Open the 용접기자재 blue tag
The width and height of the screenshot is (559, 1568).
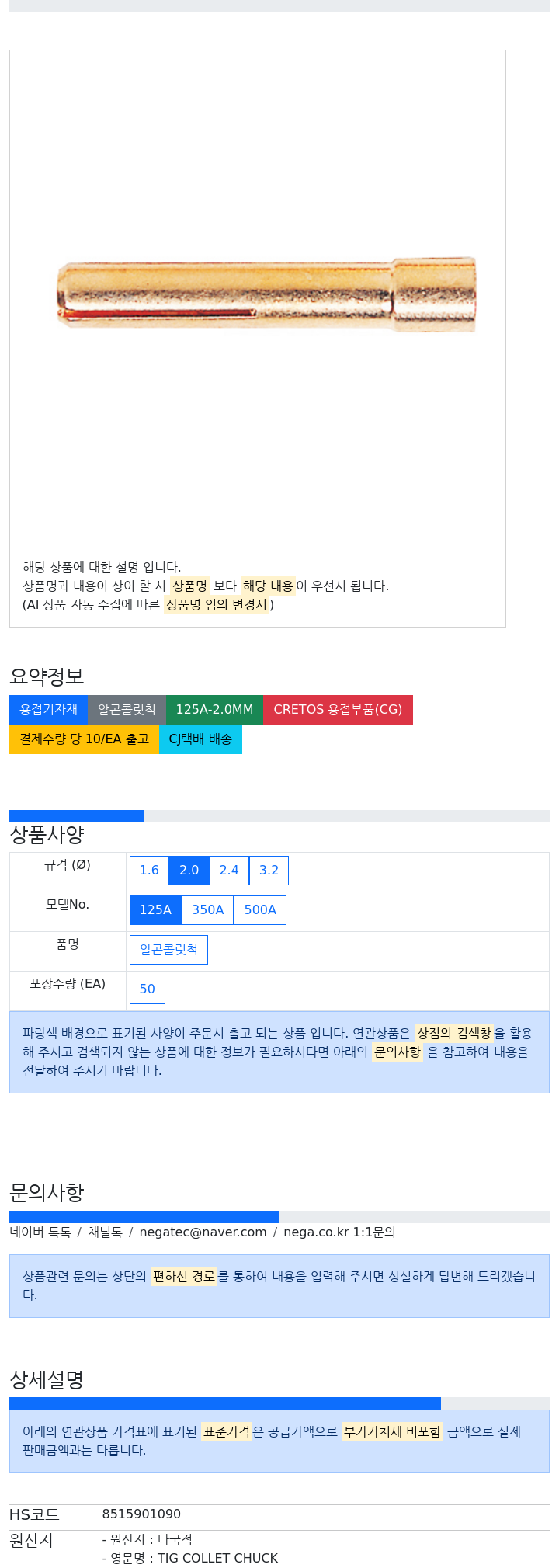click(x=49, y=710)
